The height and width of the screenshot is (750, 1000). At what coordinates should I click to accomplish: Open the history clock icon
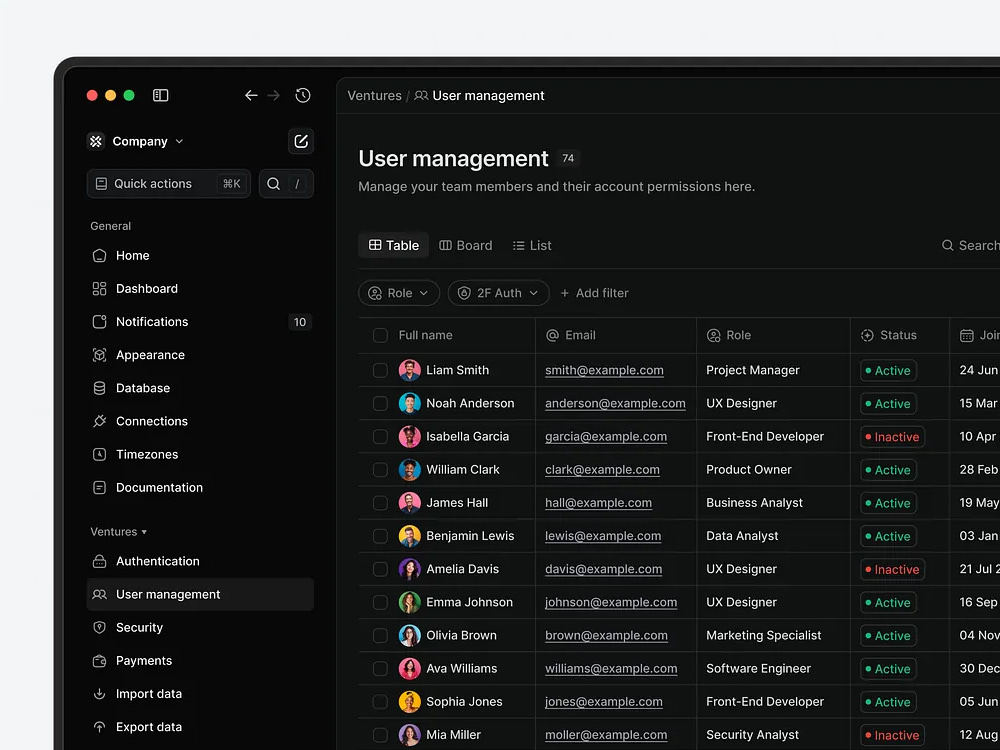point(303,95)
